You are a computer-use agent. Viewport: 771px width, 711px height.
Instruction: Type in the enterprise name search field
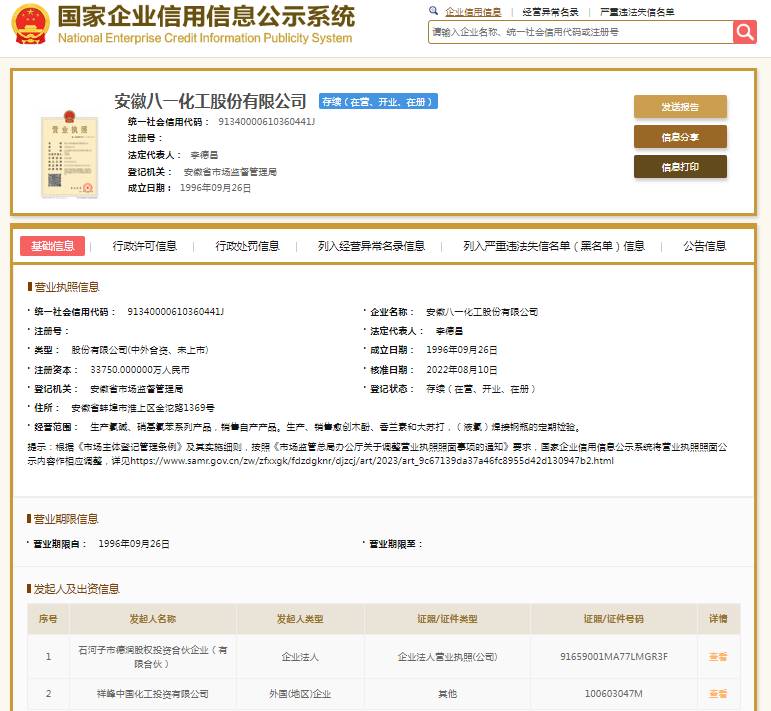point(580,32)
